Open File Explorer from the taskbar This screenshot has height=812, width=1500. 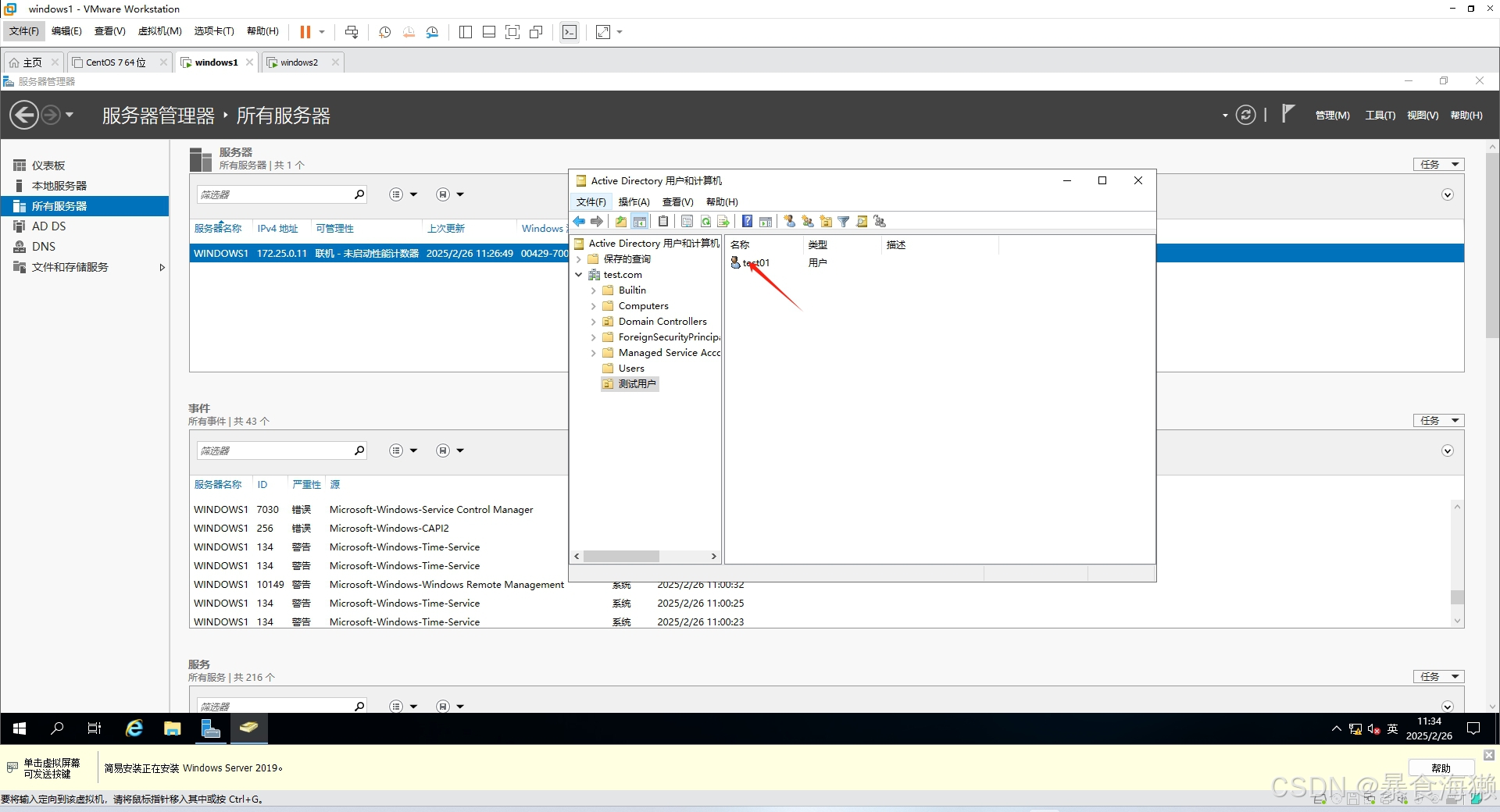tap(173, 728)
